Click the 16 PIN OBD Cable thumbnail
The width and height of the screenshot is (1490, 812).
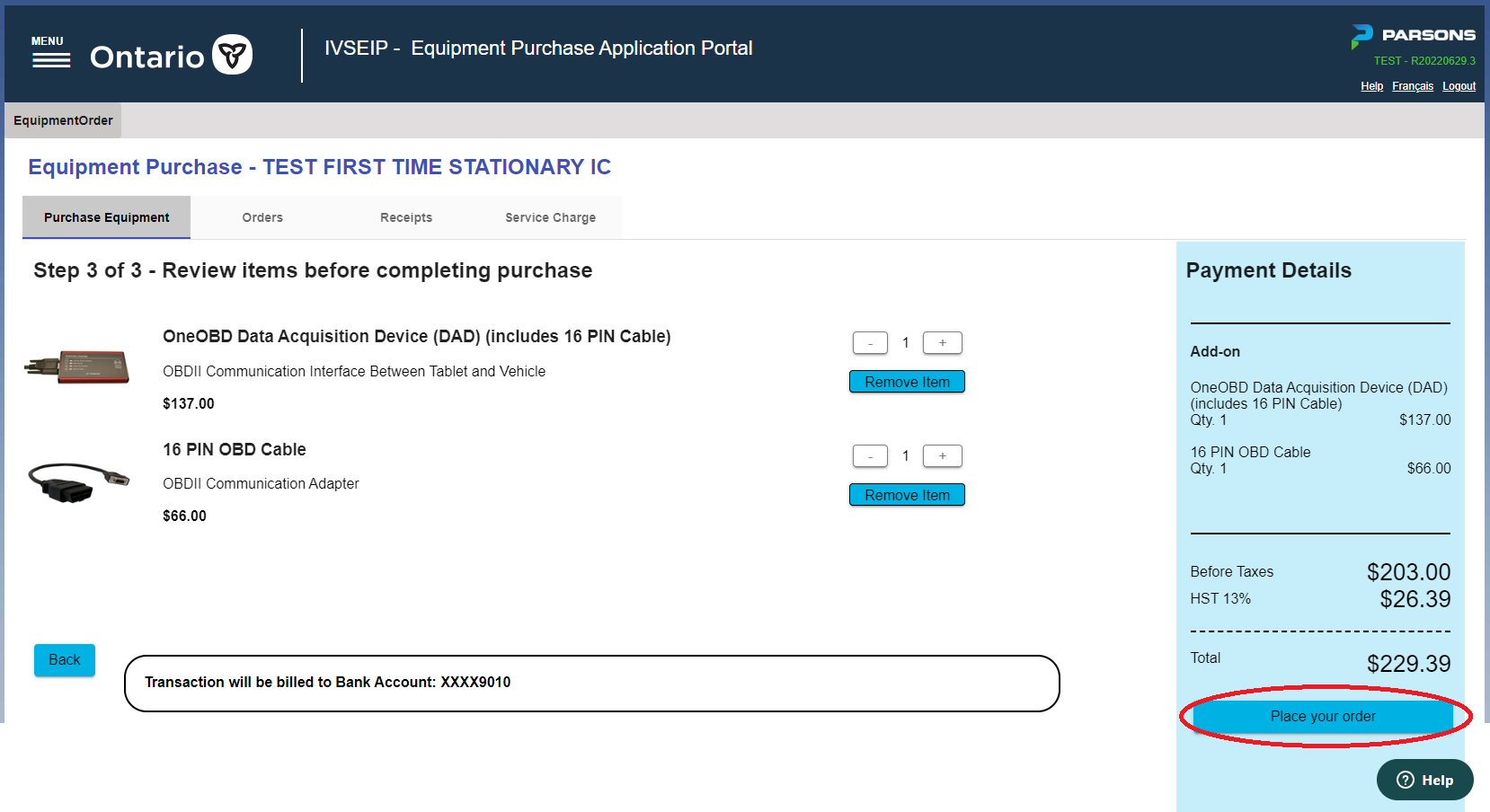pos(79,482)
